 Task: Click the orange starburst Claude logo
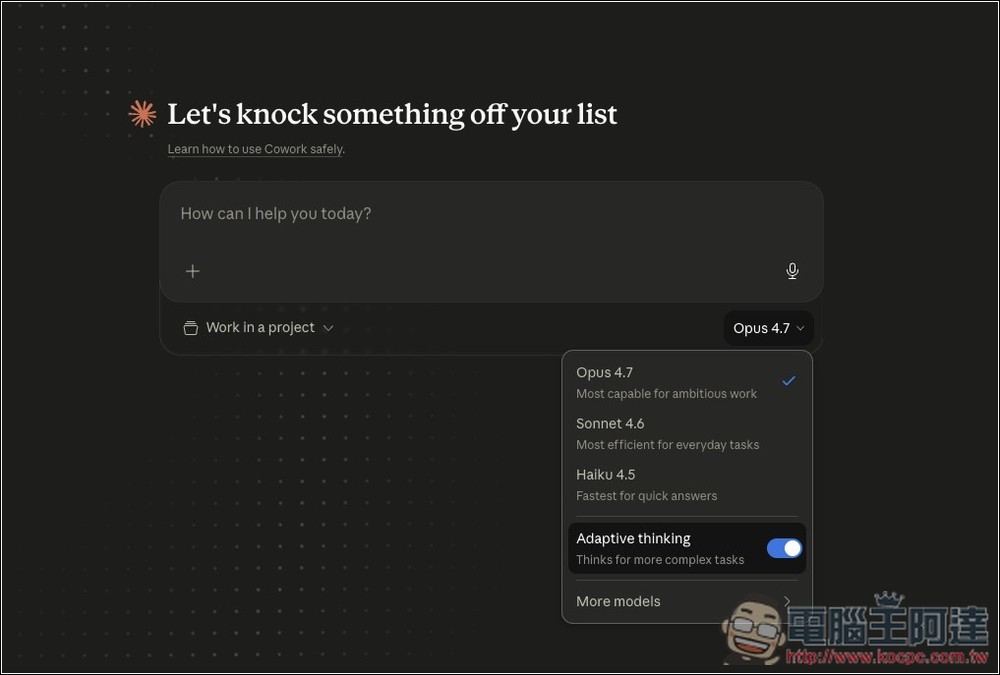[x=142, y=114]
